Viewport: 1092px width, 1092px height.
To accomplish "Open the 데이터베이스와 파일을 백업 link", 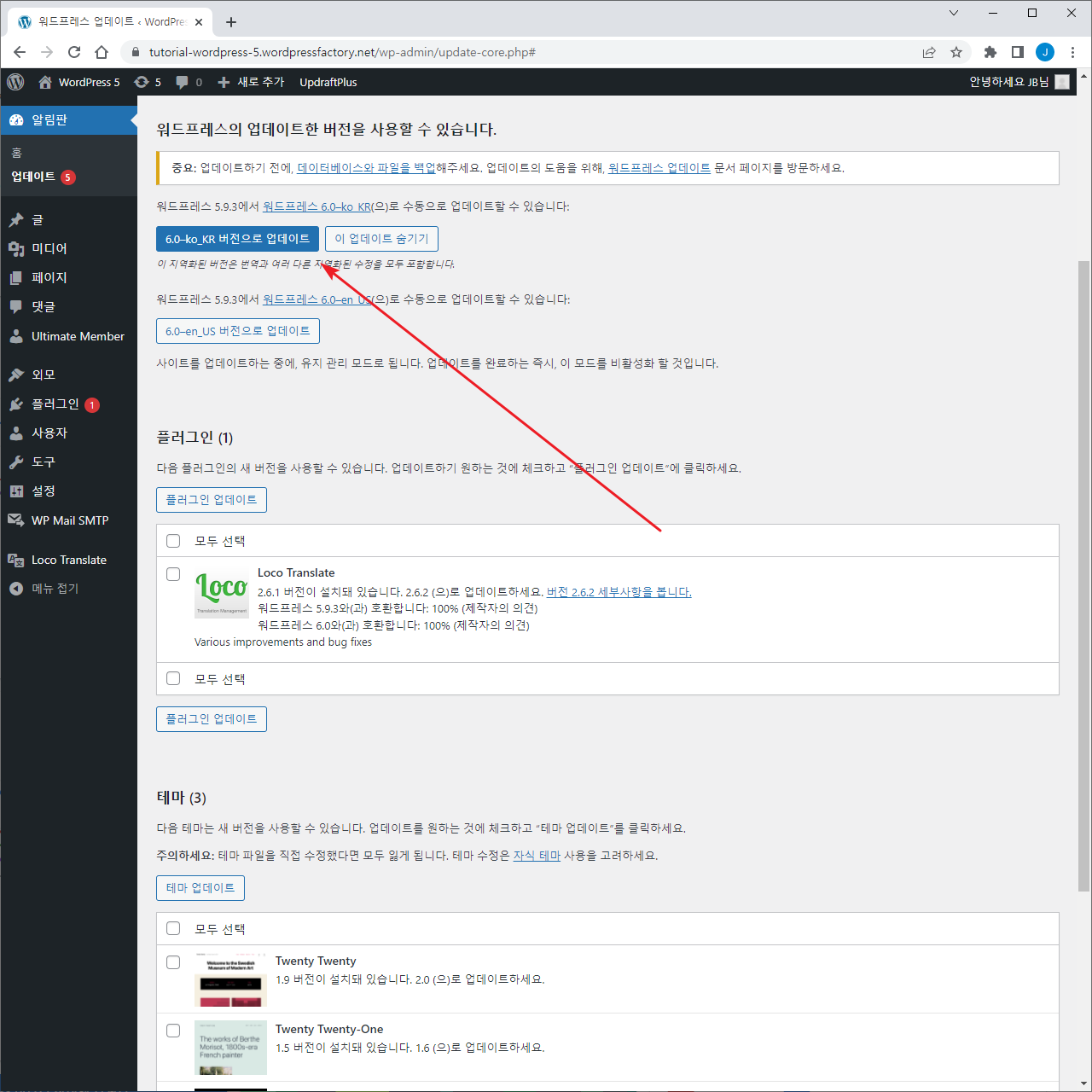I will [x=366, y=168].
